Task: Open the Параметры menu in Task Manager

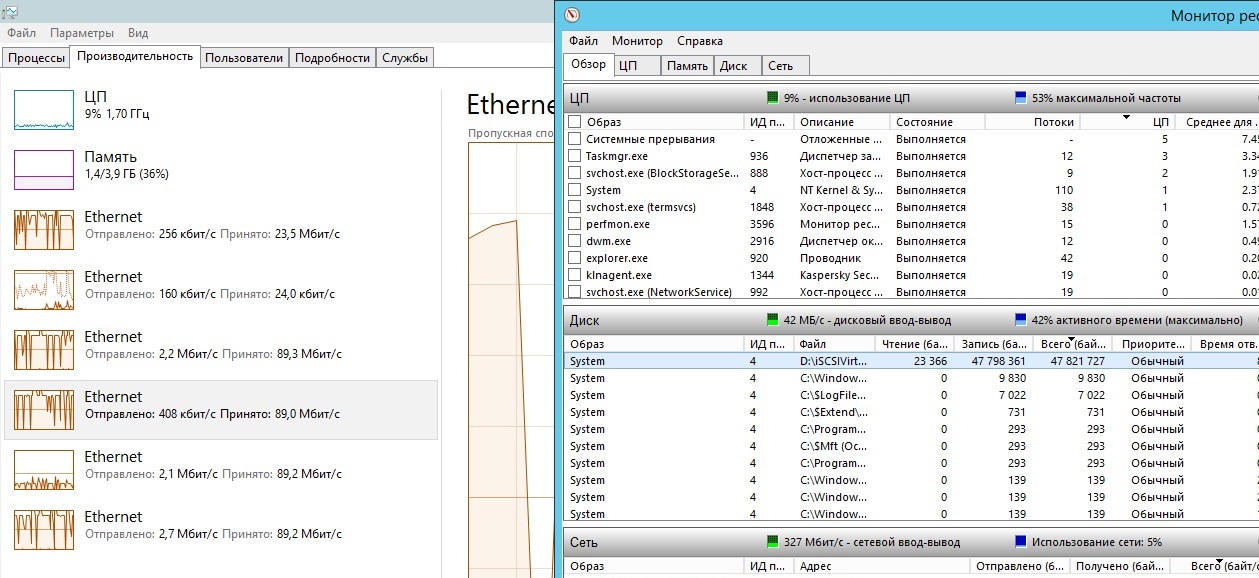Action: pos(82,33)
